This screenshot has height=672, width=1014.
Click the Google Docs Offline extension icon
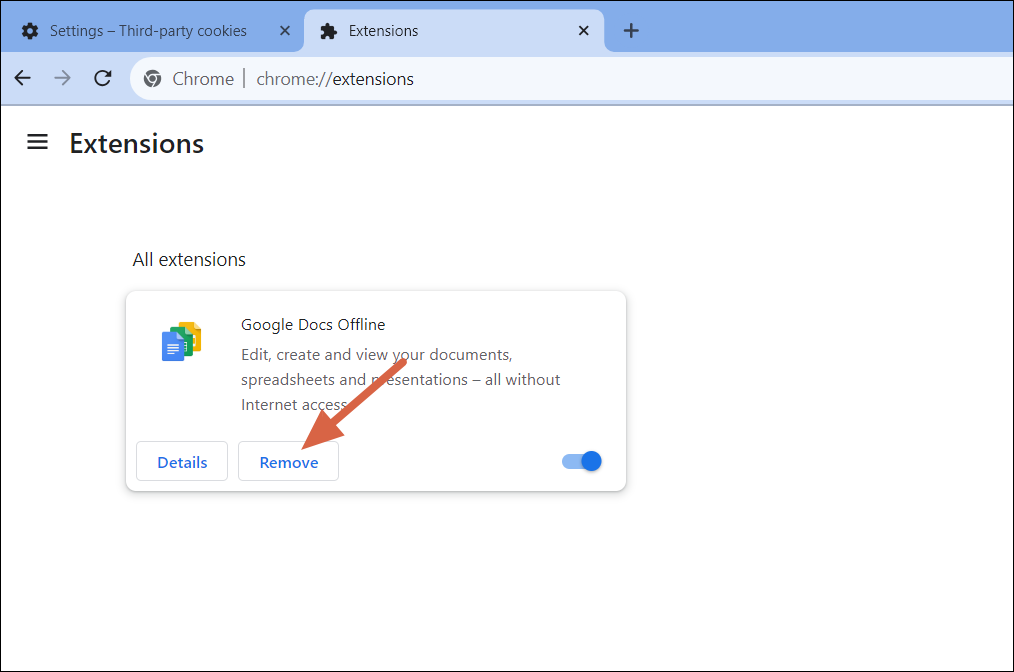pos(180,340)
